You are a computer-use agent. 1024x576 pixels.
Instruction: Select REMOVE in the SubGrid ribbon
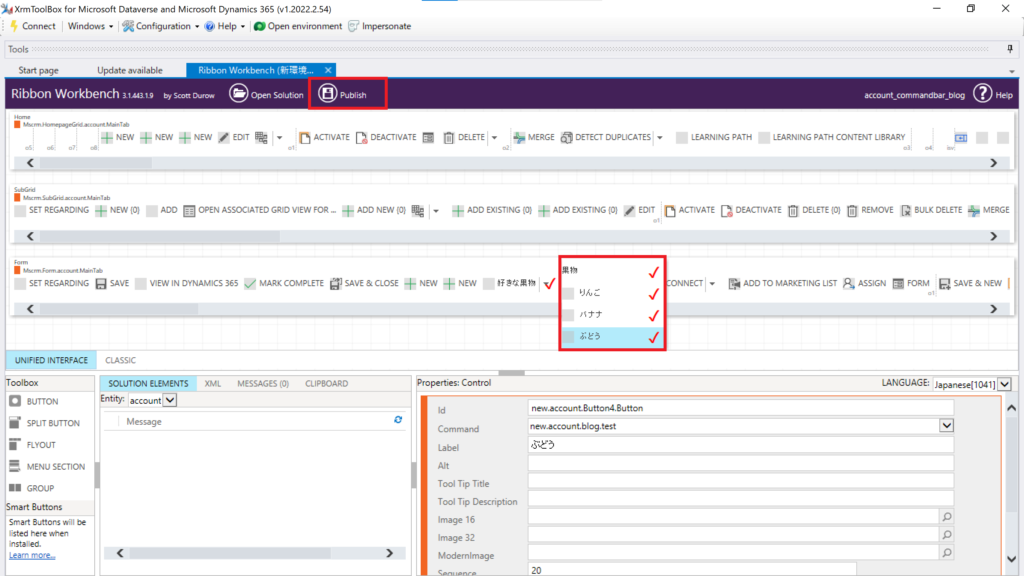870,210
